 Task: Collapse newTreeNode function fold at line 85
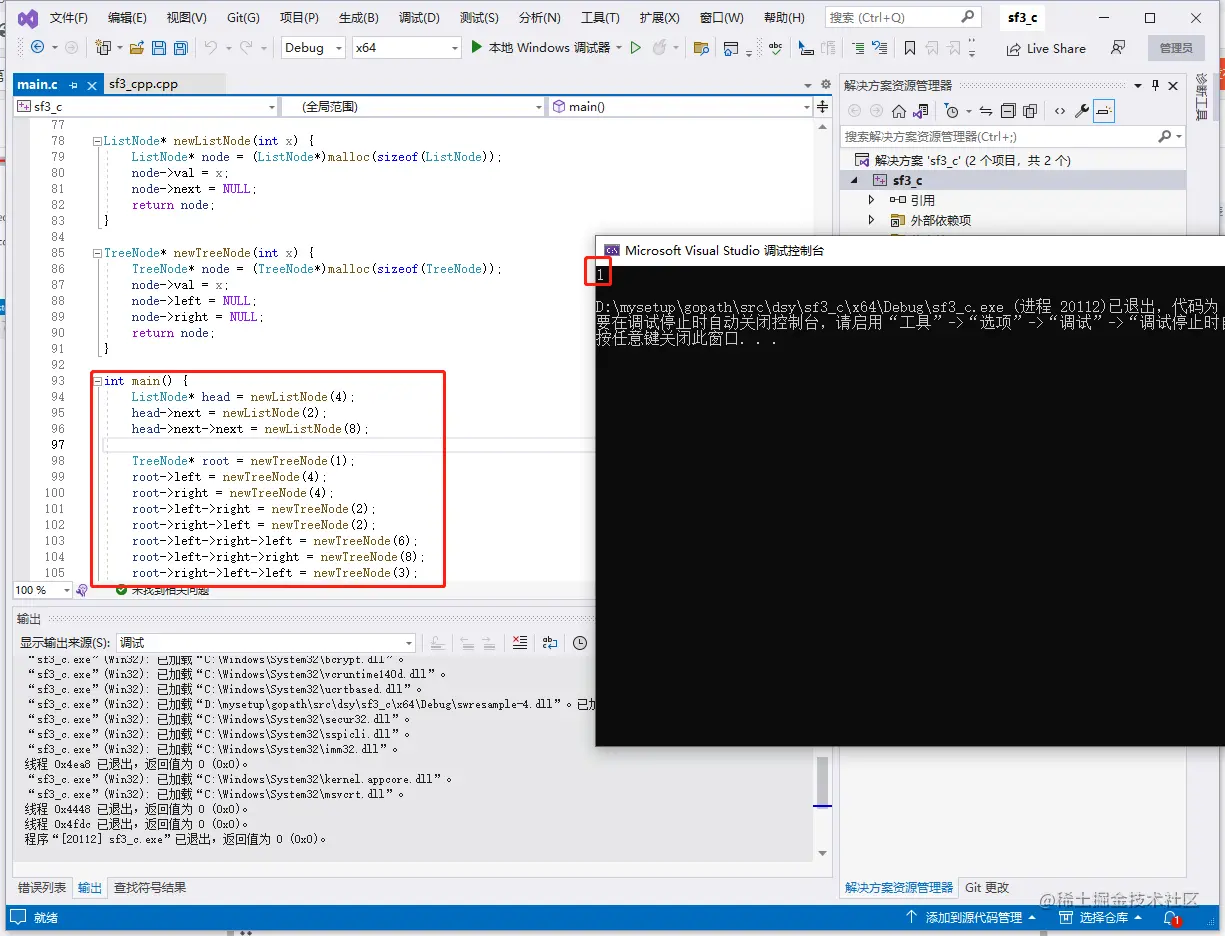click(97, 253)
